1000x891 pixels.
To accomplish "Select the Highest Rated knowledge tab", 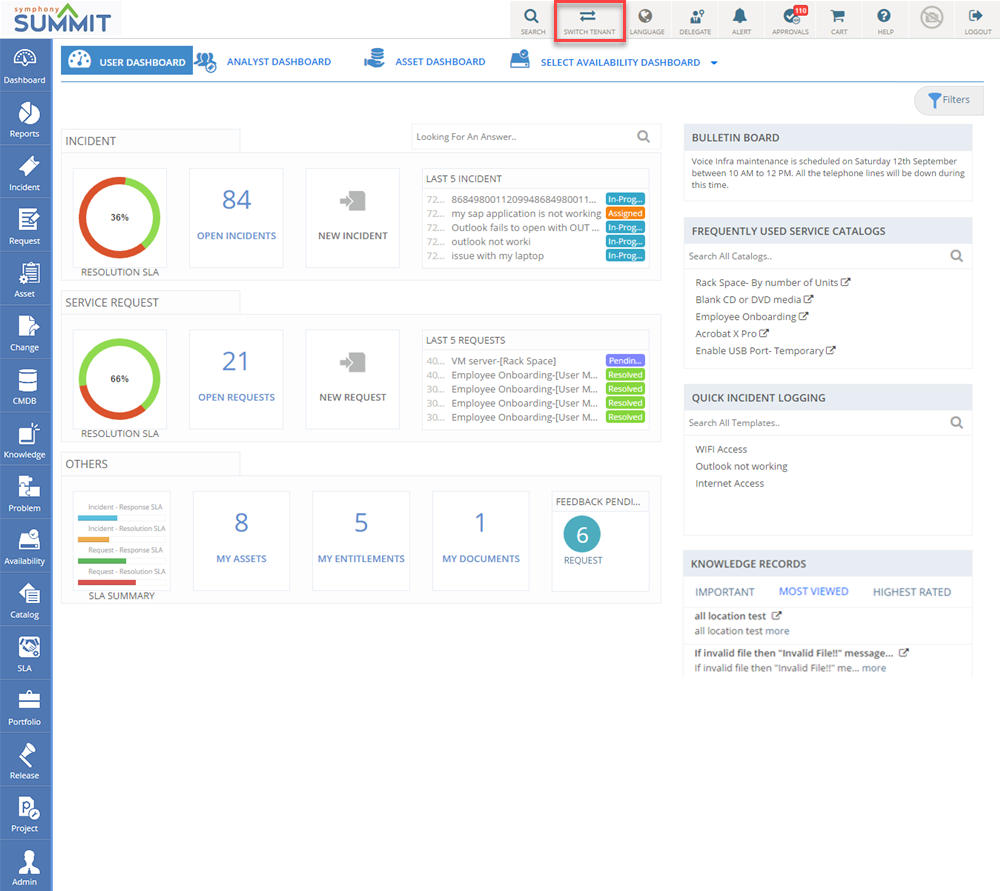I will pos(911,592).
